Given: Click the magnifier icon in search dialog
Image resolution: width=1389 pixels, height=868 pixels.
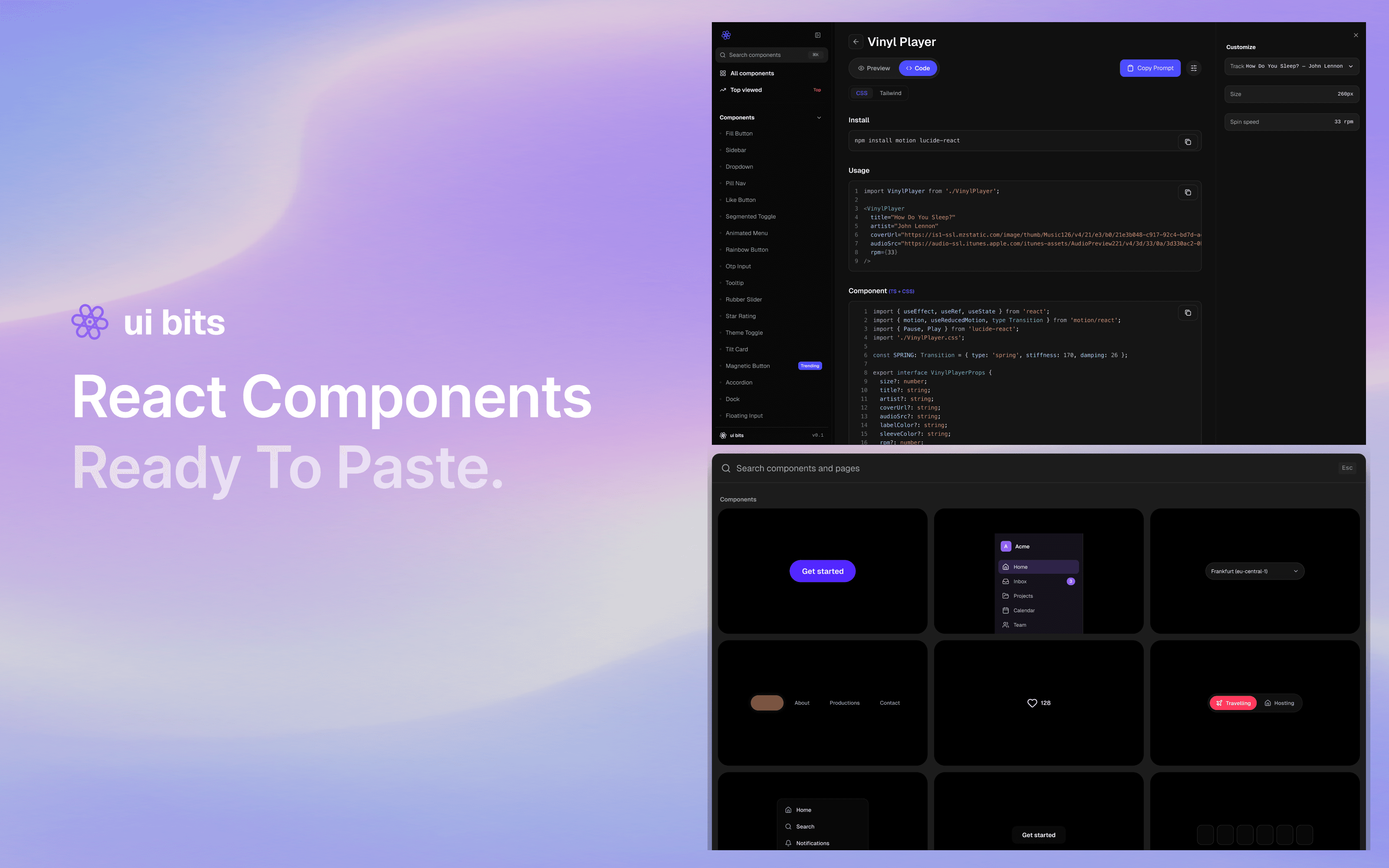Looking at the screenshot, I should 725,468.
